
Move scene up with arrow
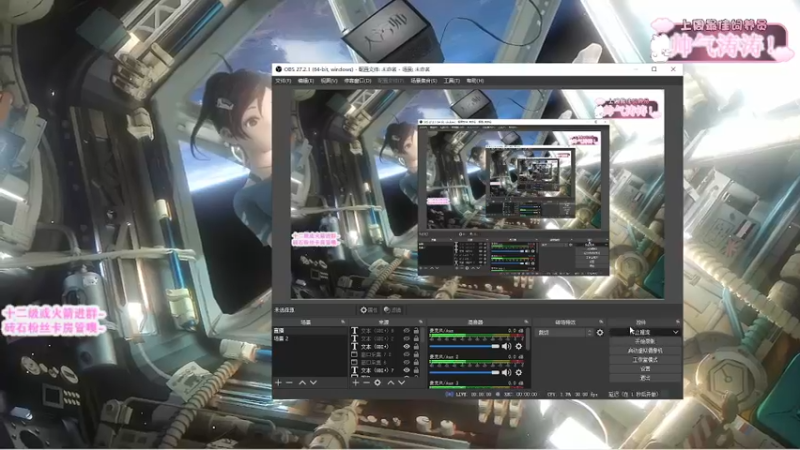pyautogui.click(x=302, y=382)
